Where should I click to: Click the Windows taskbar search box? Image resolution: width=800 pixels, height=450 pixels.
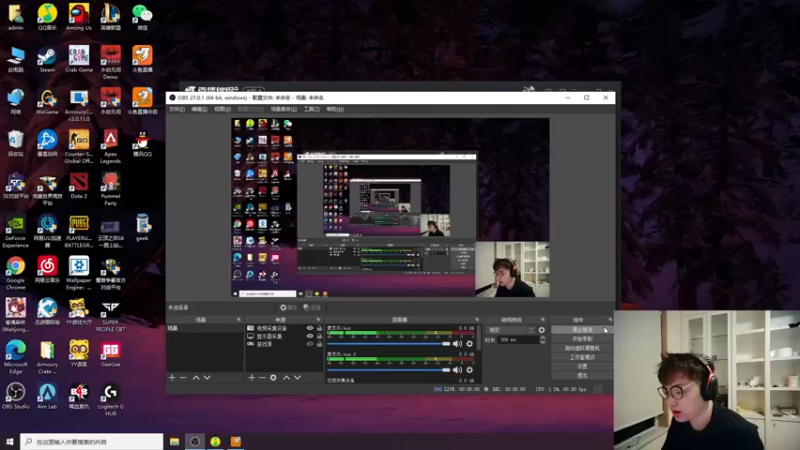[92, 441]
